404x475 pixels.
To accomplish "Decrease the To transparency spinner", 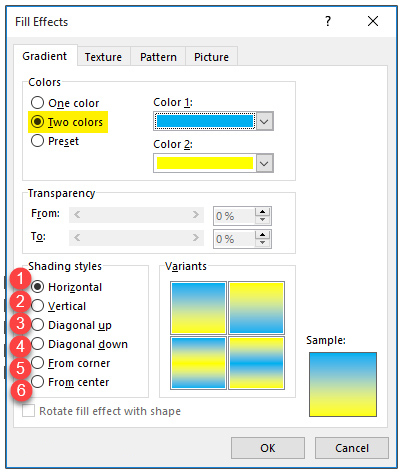I will pyautogui.click(x=263, y=243).
